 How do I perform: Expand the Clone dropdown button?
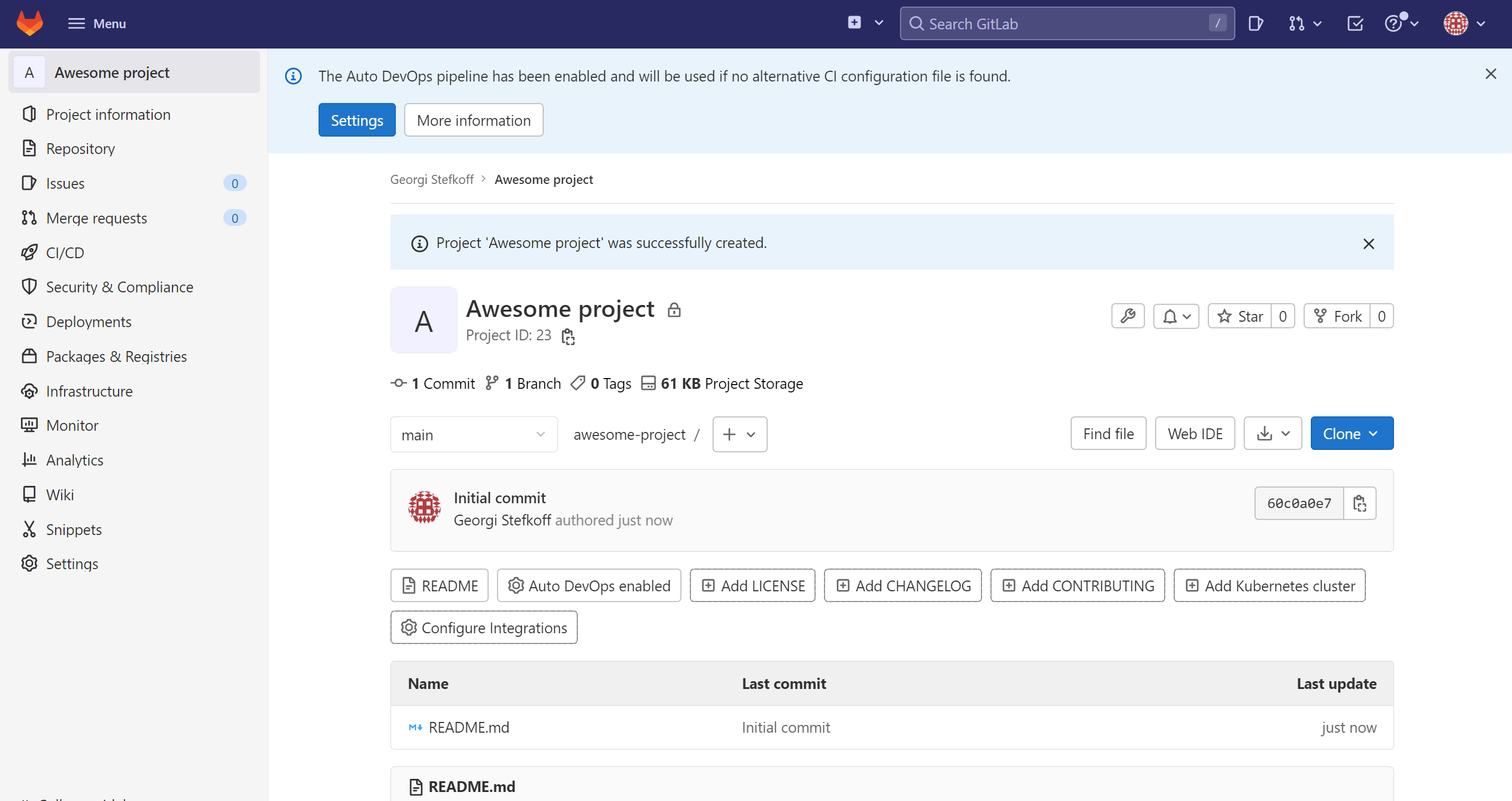click(1352, 434)
